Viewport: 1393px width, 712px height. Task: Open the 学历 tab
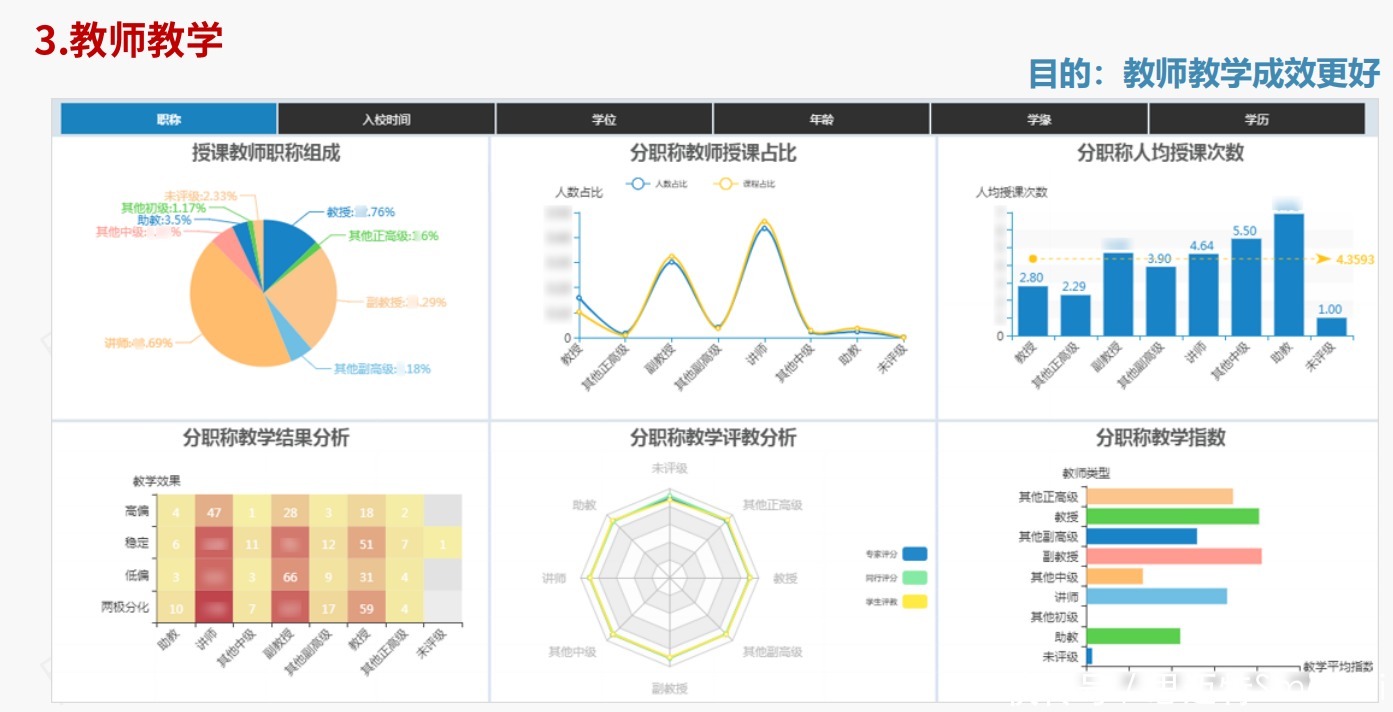pos(1254,118)
